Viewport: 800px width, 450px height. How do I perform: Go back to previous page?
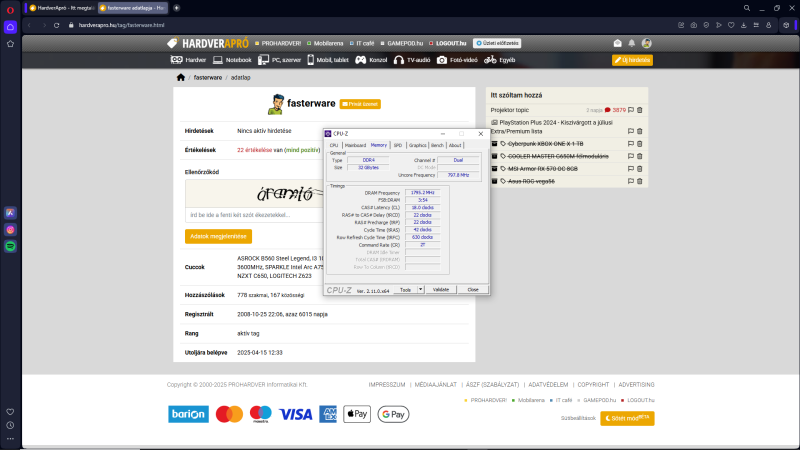pos(30,25)
